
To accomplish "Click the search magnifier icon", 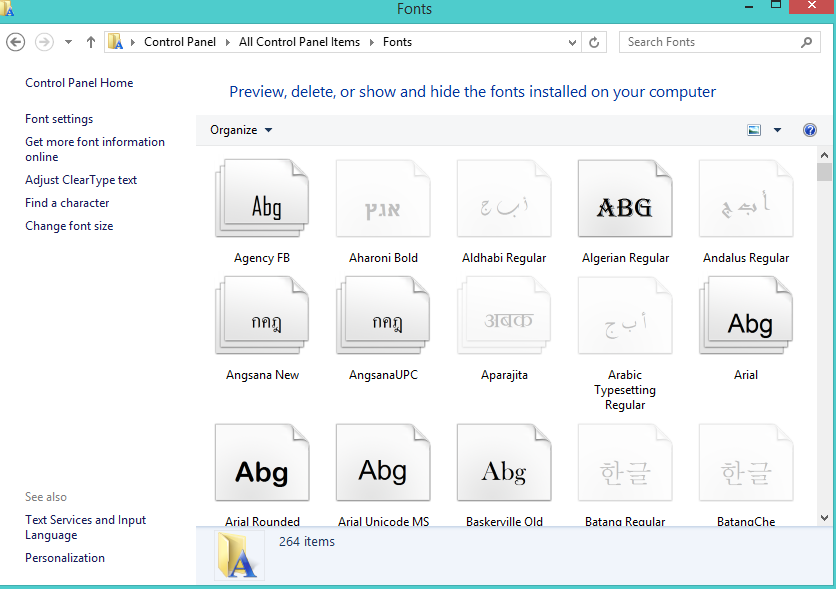I will click(x=807, y=42).
